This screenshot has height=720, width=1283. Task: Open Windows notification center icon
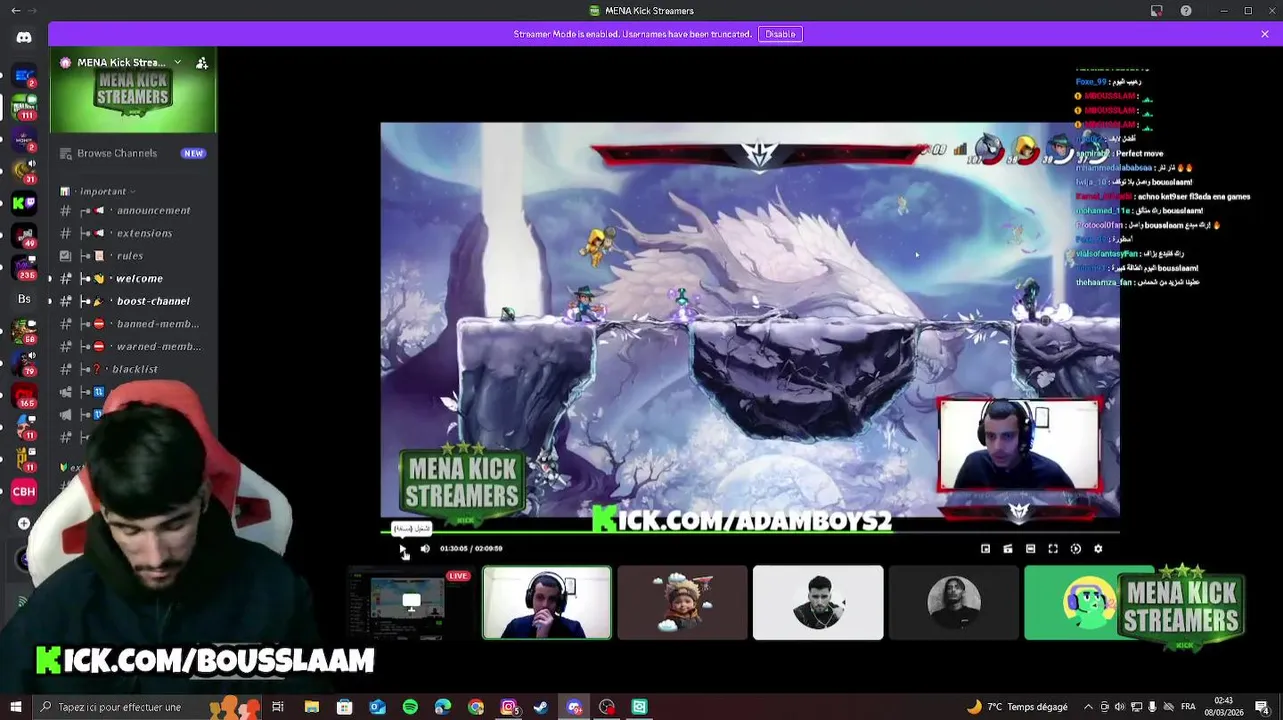1262,707
